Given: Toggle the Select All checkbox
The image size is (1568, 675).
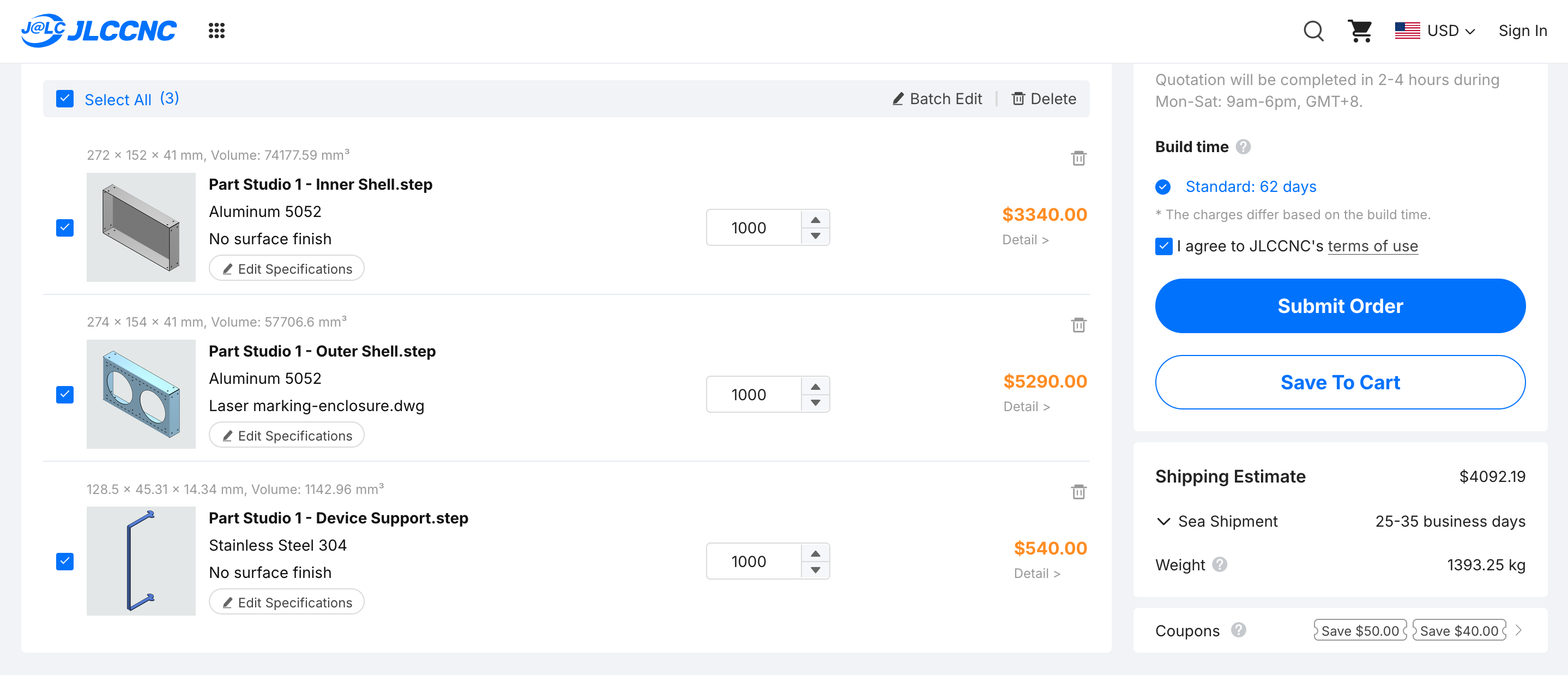Looking at the screenshot, I should coord(64,99).
